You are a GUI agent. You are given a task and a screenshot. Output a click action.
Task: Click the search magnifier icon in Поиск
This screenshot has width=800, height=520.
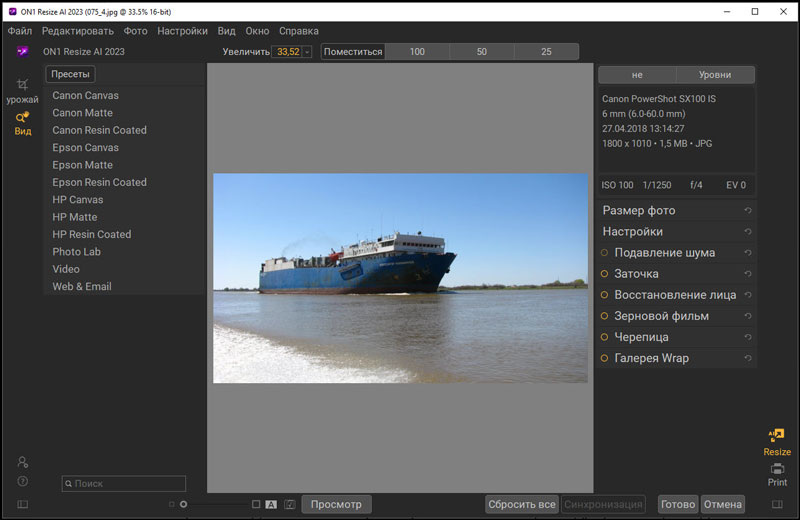(x=68, y=484)
